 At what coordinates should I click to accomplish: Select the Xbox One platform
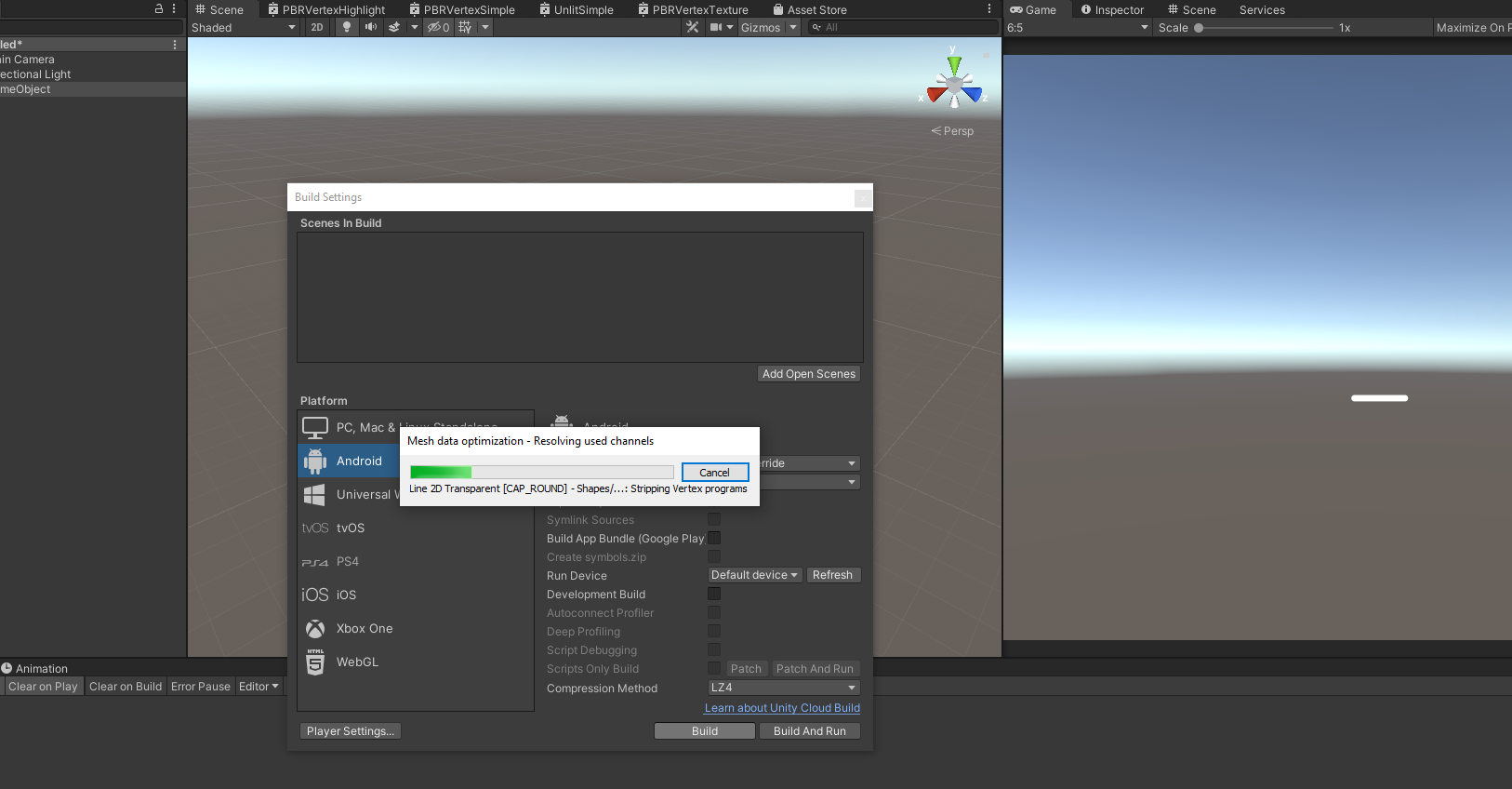pos(416,629)
